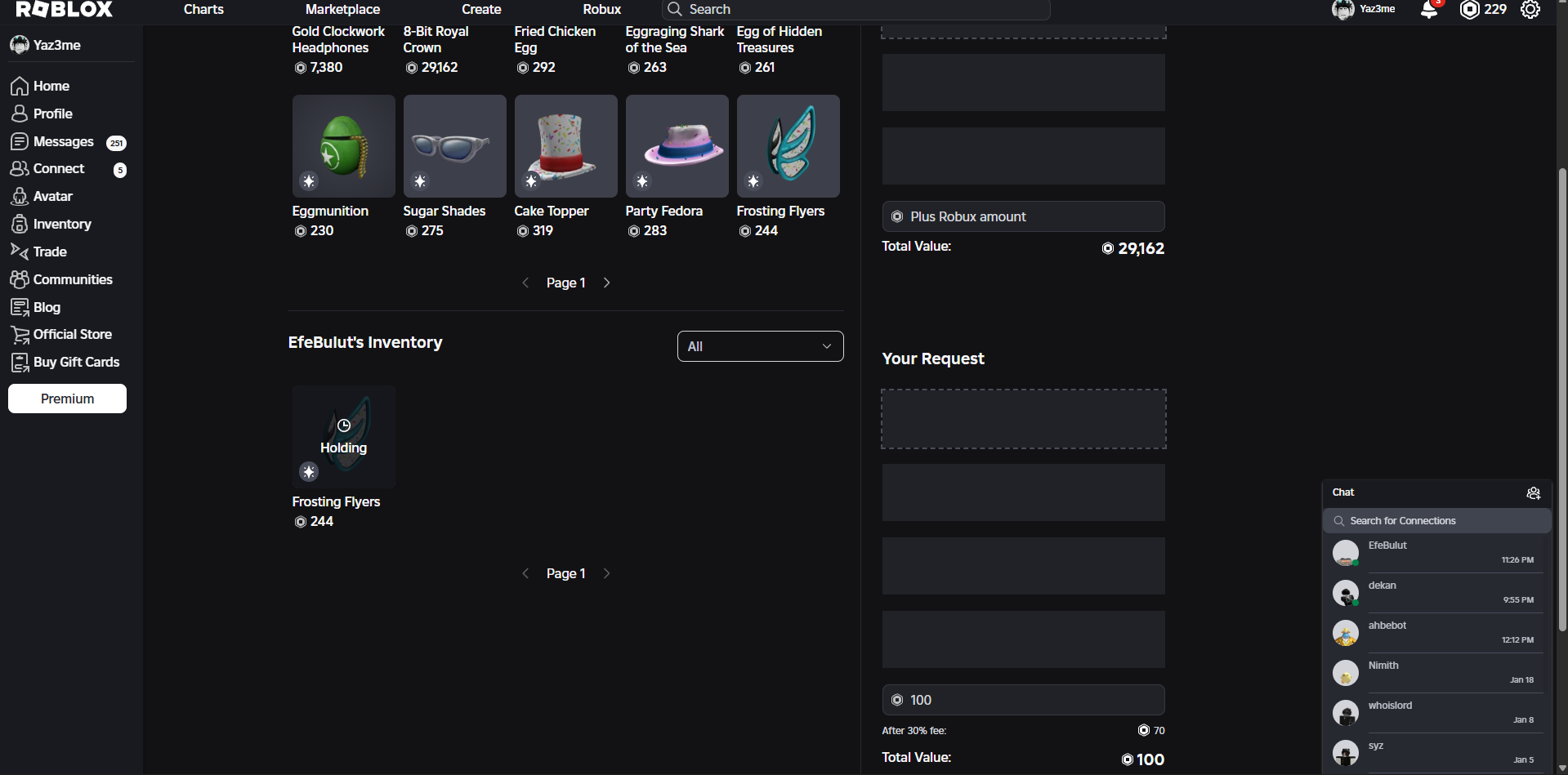Click Egg of Hidden Treasures name
1568x775 pixels.
pyautogui.click(x=780, y=39)
